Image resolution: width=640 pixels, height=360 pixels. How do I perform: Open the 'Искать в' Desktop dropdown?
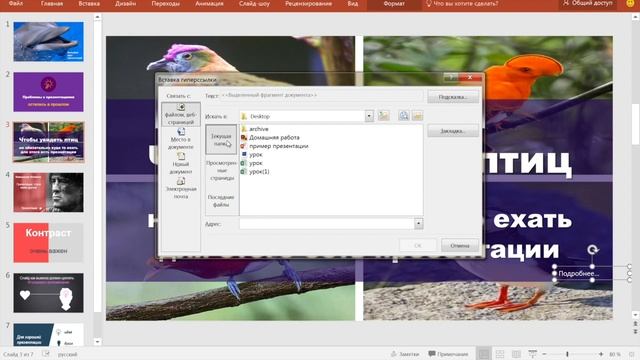pyautogui.click(x=369, y=116)
